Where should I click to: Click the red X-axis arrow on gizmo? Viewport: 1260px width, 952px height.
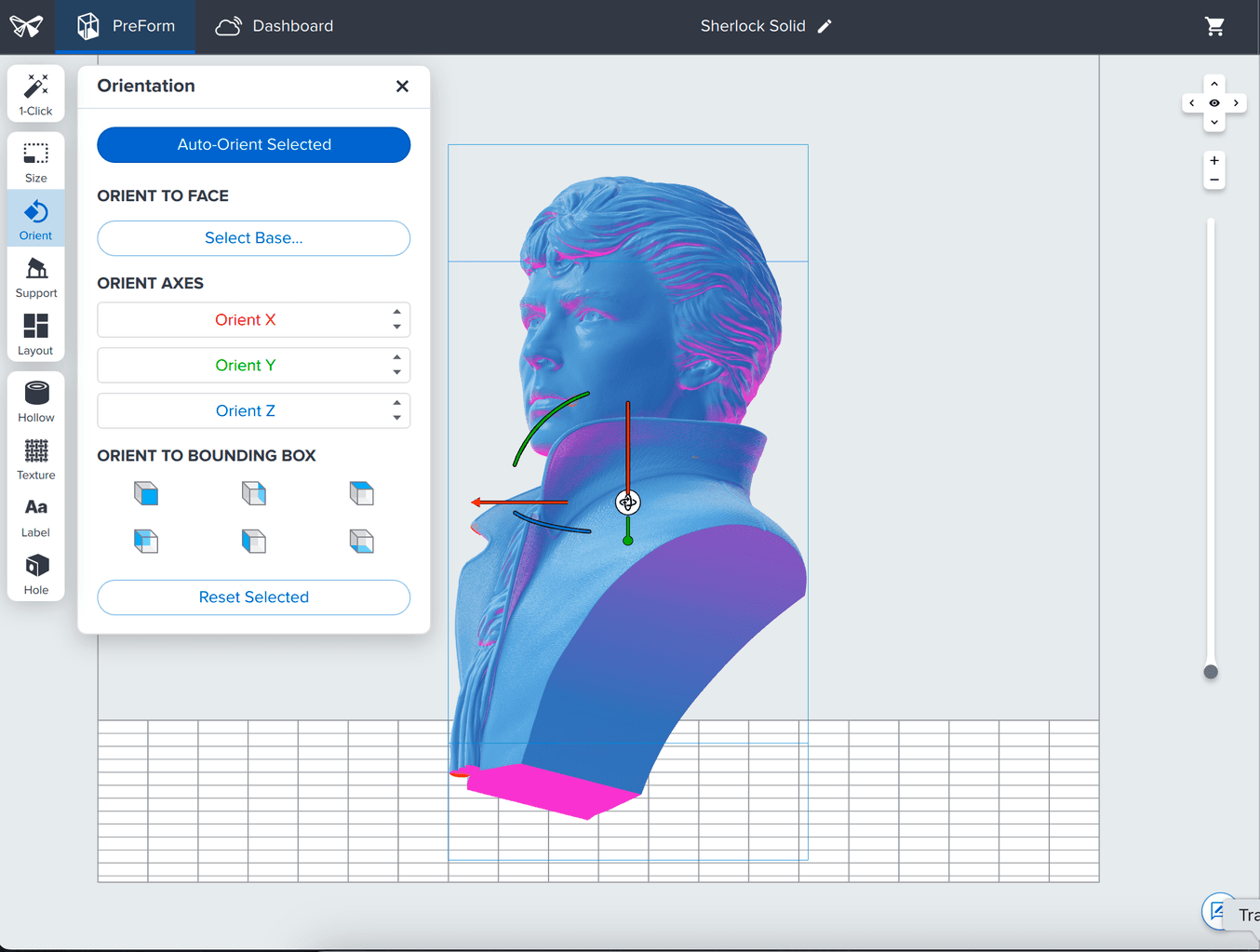(x=519, y=503)
